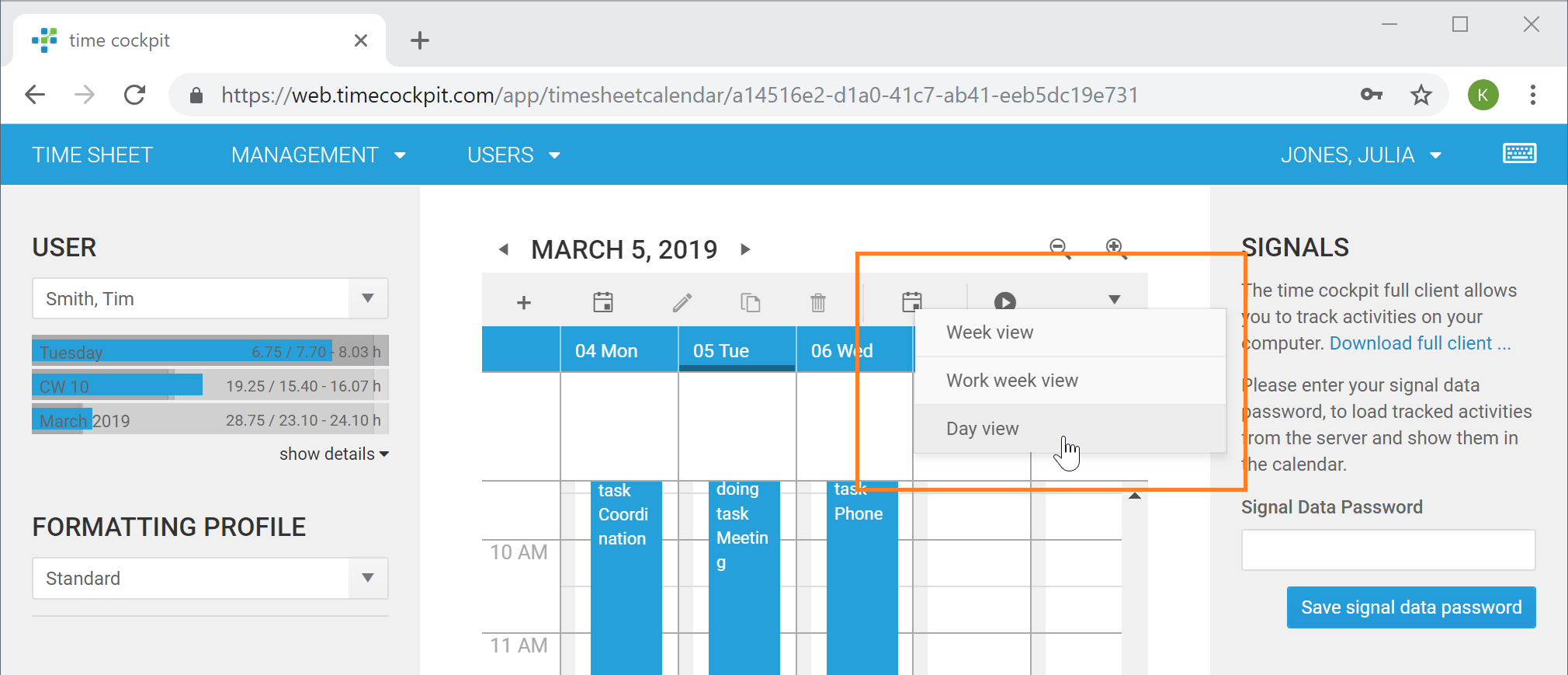
Task: Delete entry using the trash icon
Action: tap(818, 302)
